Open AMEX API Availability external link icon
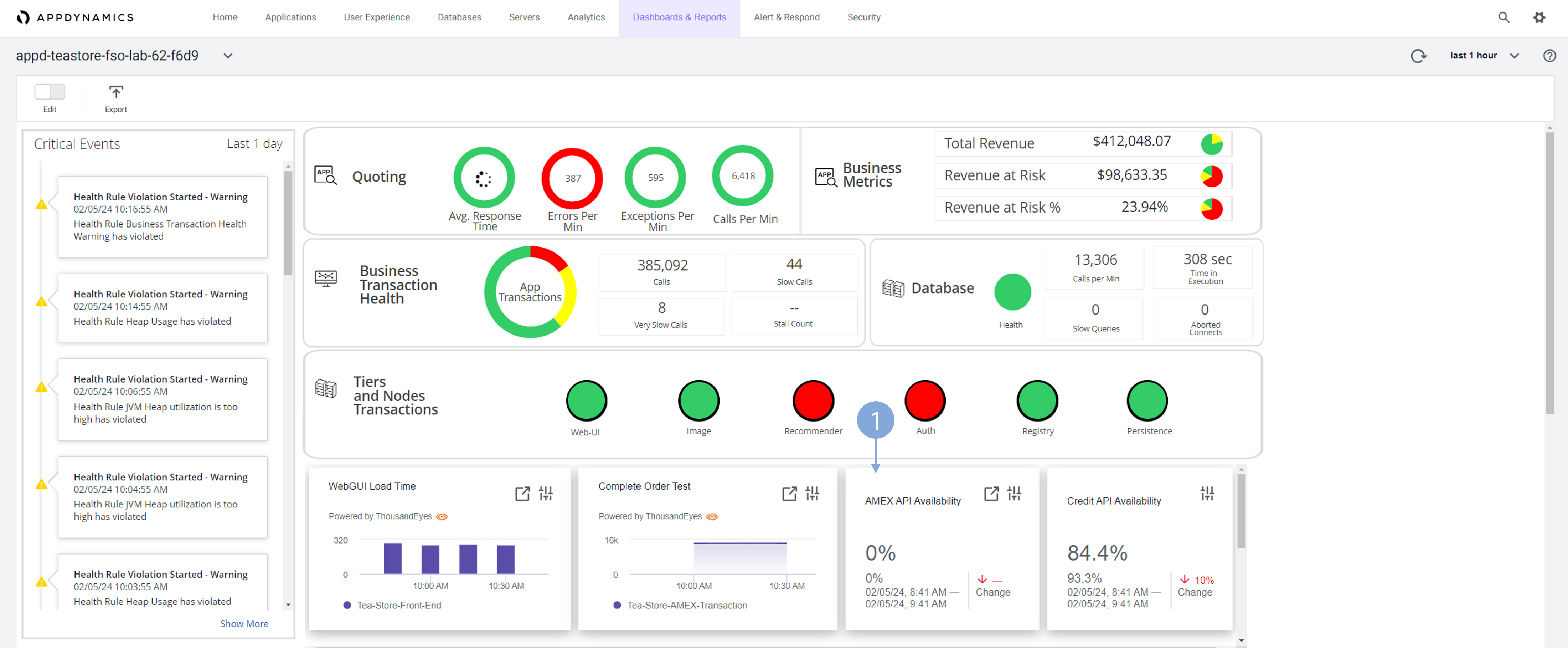This screenshot has width=1568, height=648. 991,493
